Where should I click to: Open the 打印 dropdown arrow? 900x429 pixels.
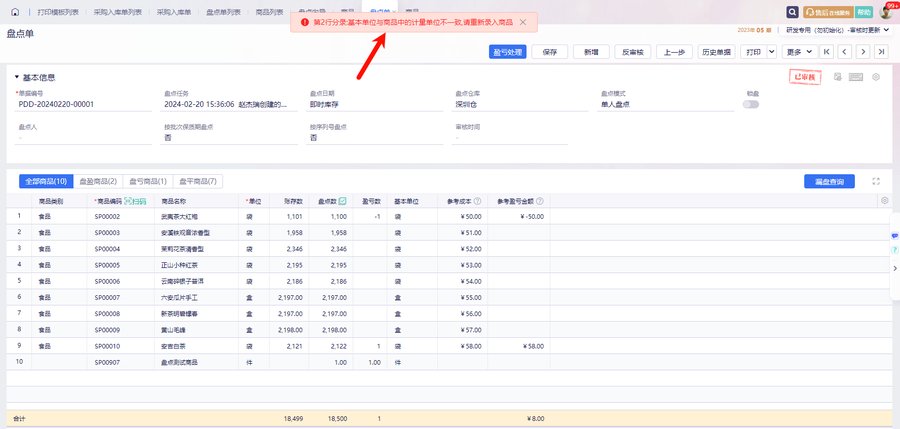(x=771, y=52)
